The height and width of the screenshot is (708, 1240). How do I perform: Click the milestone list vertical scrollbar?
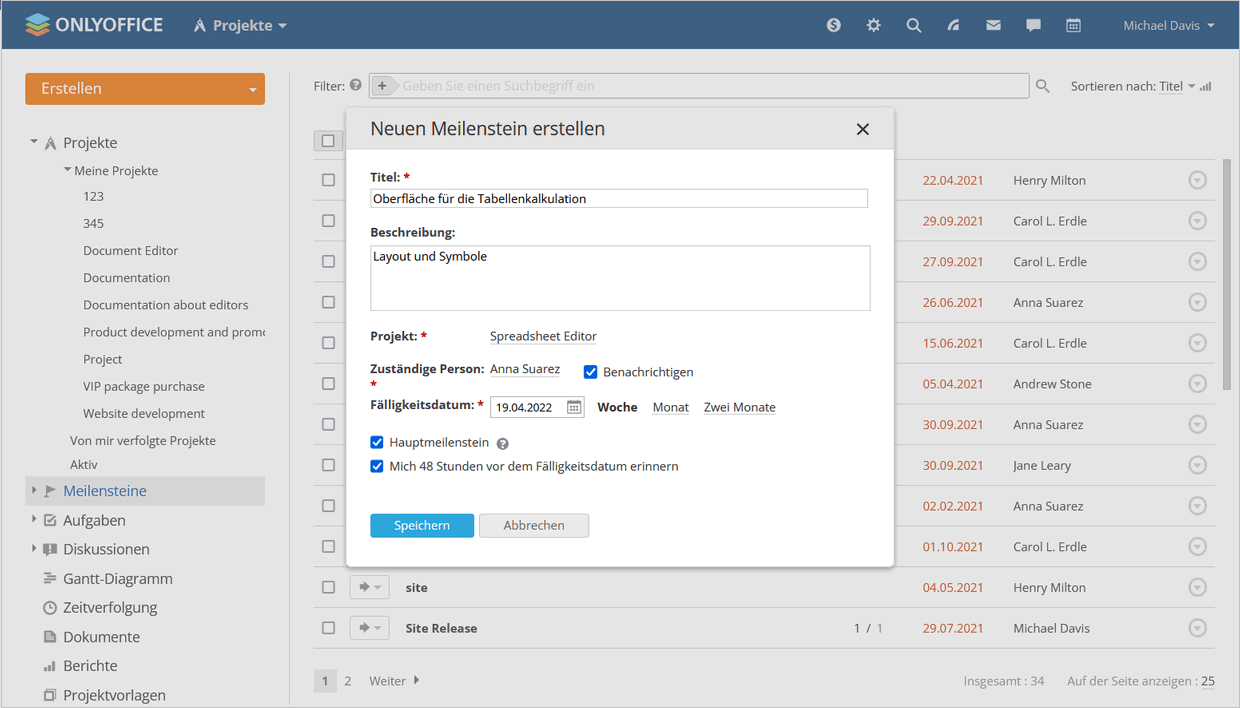pyautogui.click(x=1227, y=275)
